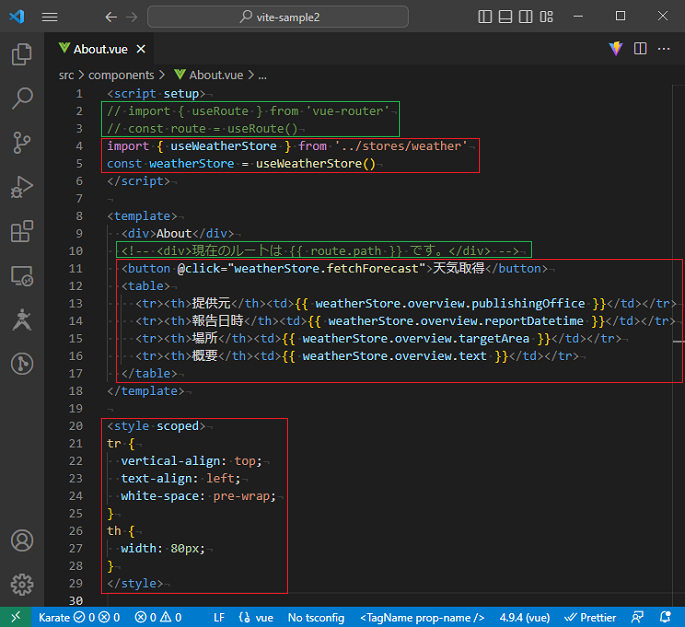The image size is (685, 627).
Task: Open the errors and warnings status indicator
Action: click(x=158, y=617)
